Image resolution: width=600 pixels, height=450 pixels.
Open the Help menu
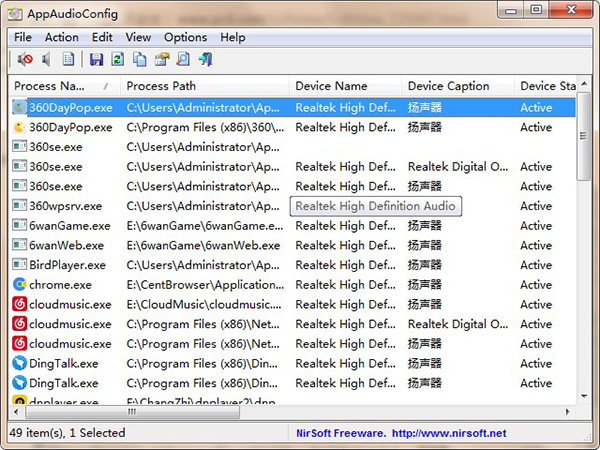233,38
